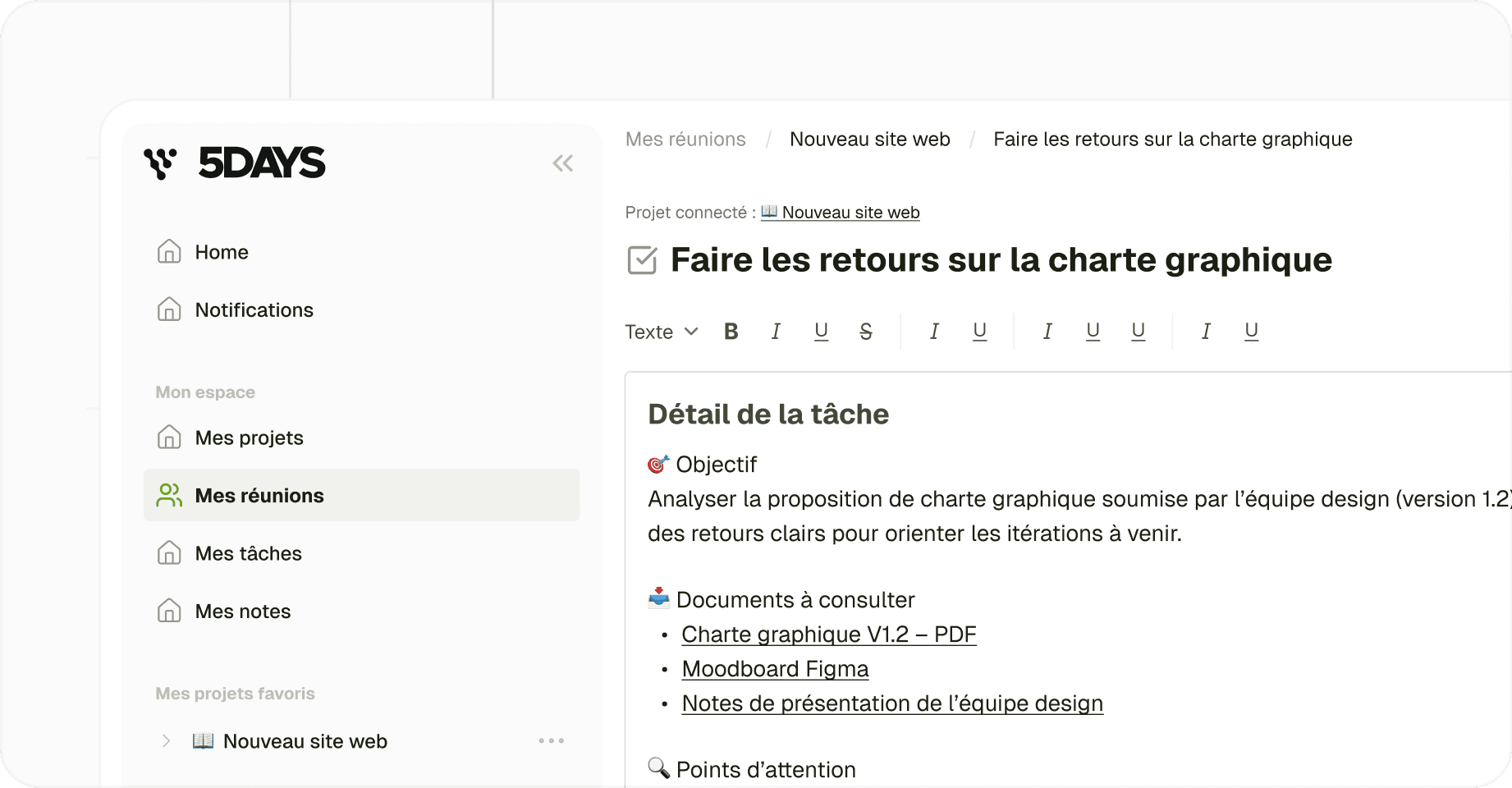Viewport: 1512px width, 788px height.
Task: Click the Points d'attention line
Action: 752,770
